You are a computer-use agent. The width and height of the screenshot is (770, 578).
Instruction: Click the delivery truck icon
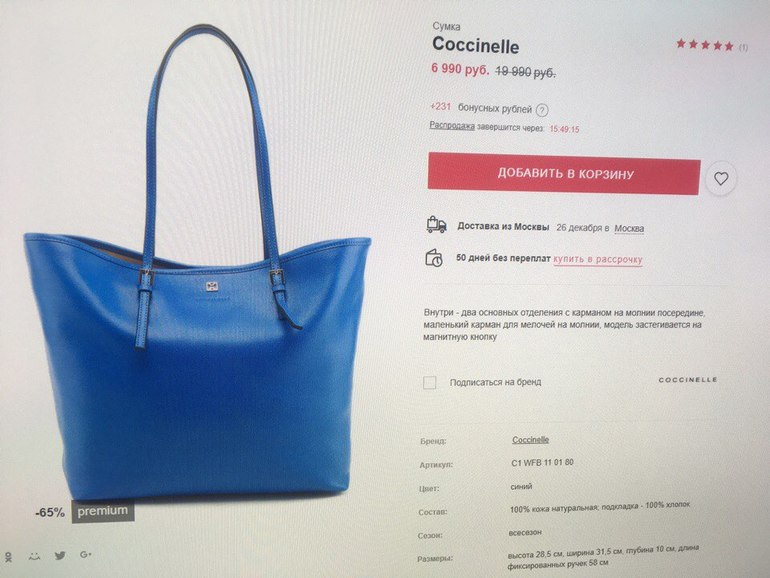pyautogui.click(x=436, y=224)
